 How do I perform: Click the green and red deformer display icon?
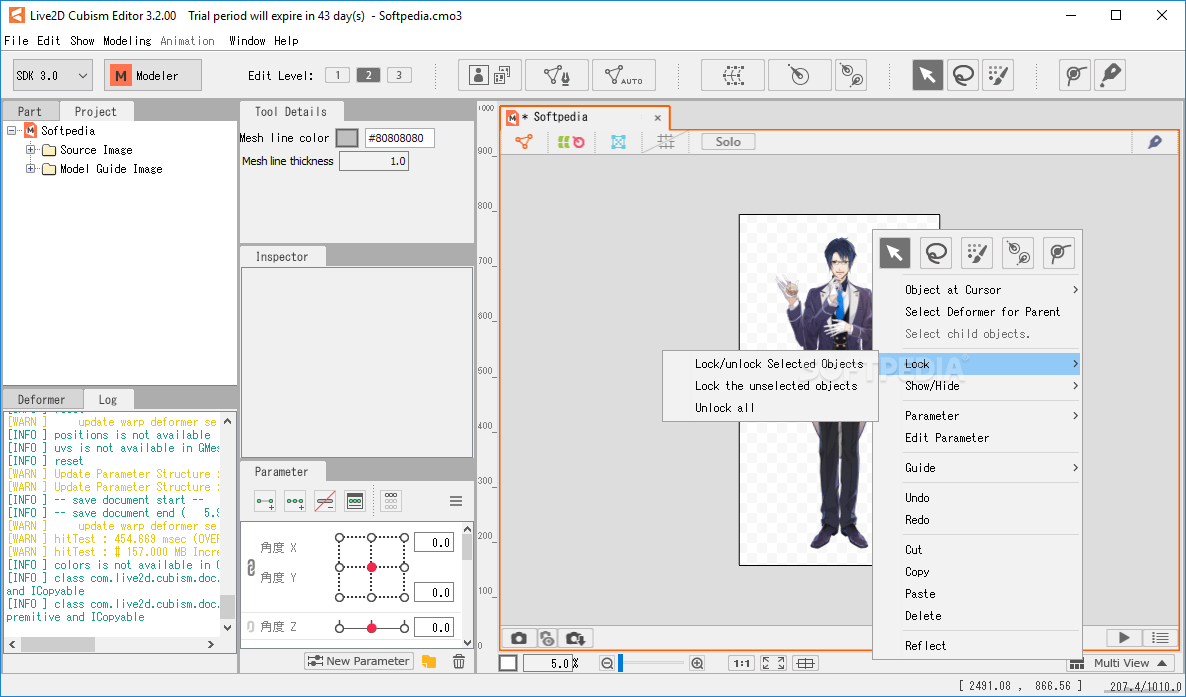[571, 142]
